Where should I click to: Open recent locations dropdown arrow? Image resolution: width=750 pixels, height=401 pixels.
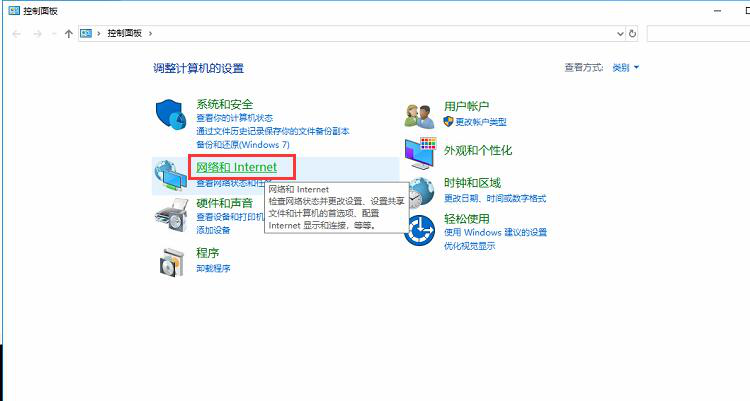pyautogui.click(x=54, y=34)
